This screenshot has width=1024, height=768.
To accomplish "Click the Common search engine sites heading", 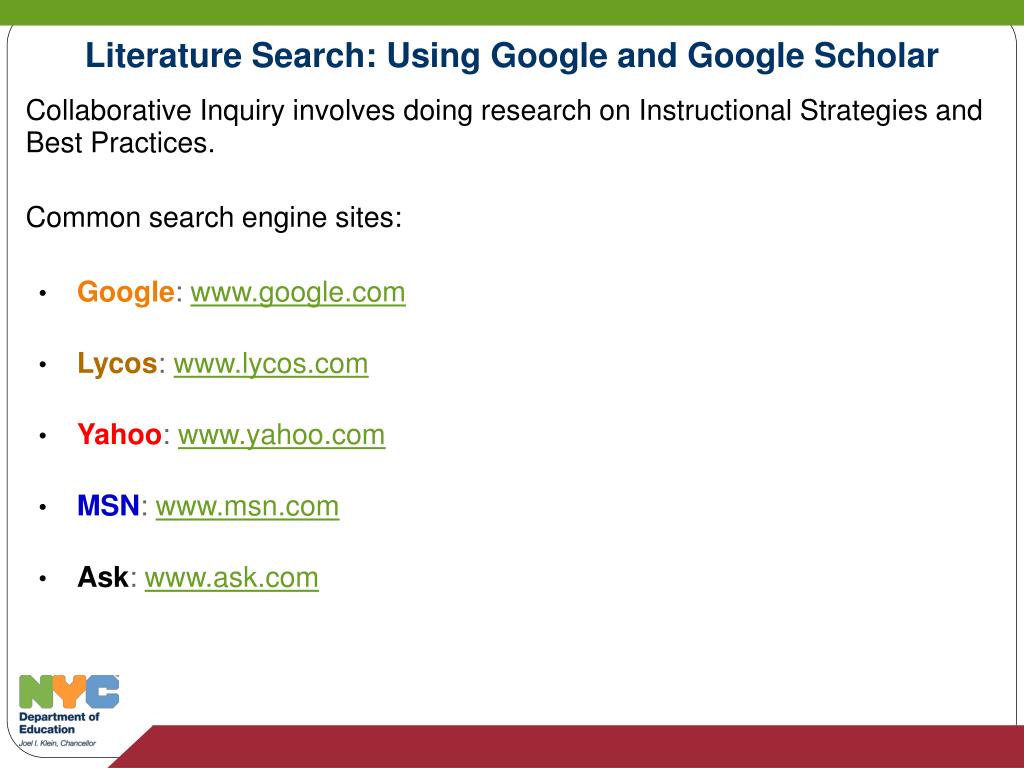I will tap(214, 217).
